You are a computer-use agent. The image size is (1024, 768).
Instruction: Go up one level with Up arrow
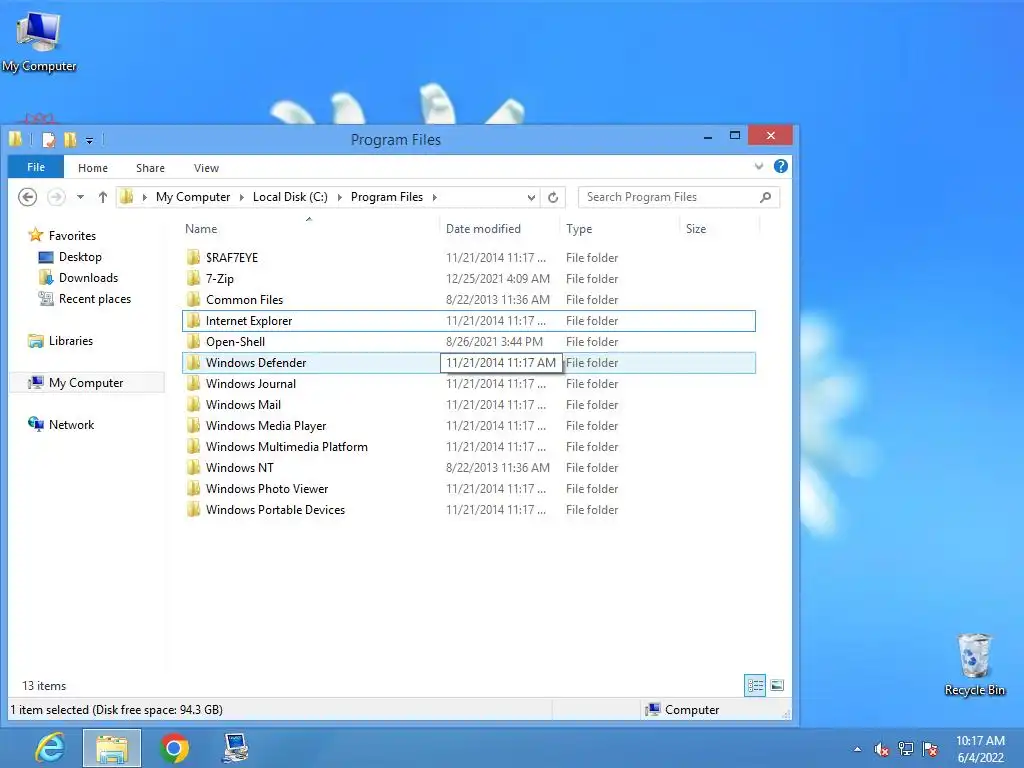click(103, 197)
